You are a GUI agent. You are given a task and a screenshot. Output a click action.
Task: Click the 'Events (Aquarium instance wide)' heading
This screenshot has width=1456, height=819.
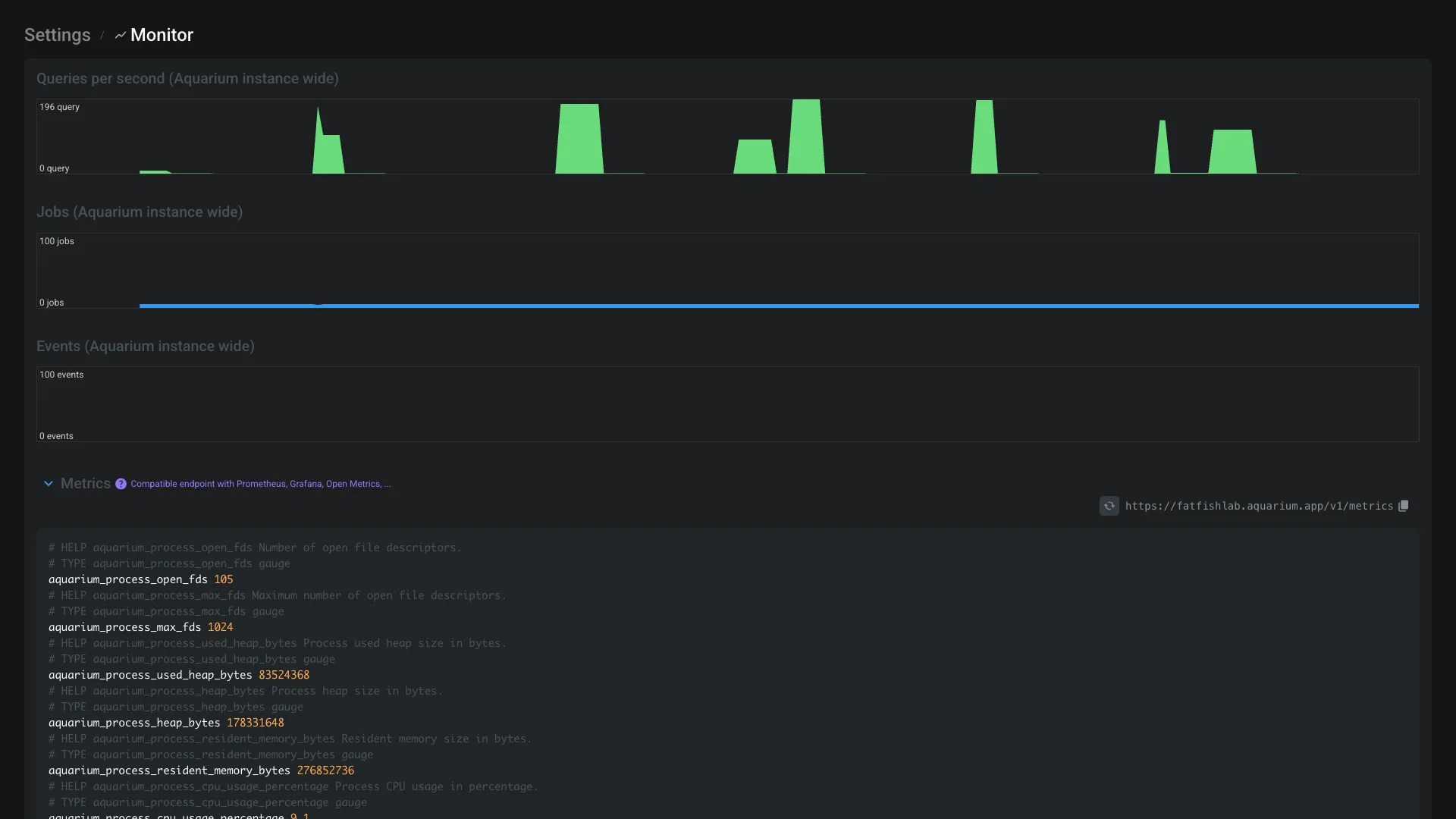point(146,347)
